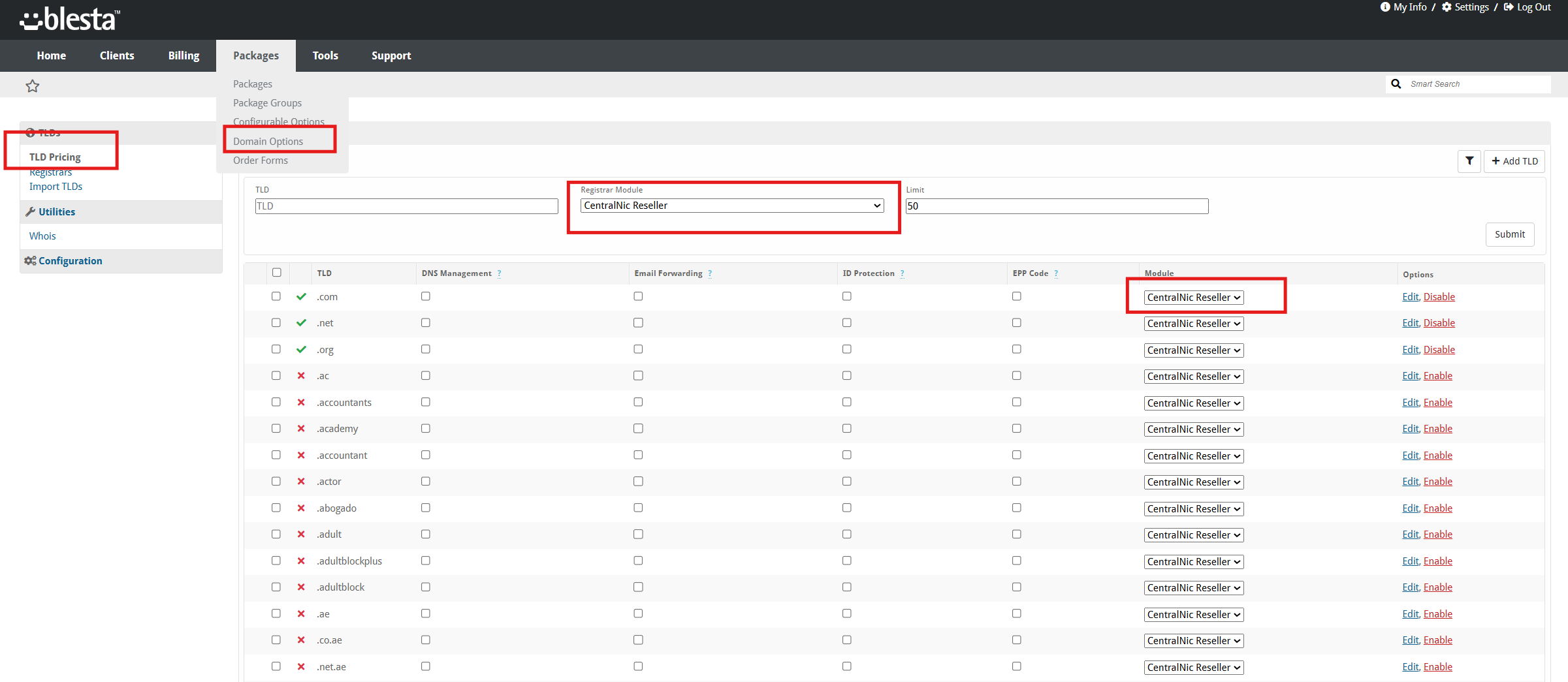Click the .com green checkmark status icon
Viewport: 1568px width, 682px height.
coord(301,296)
